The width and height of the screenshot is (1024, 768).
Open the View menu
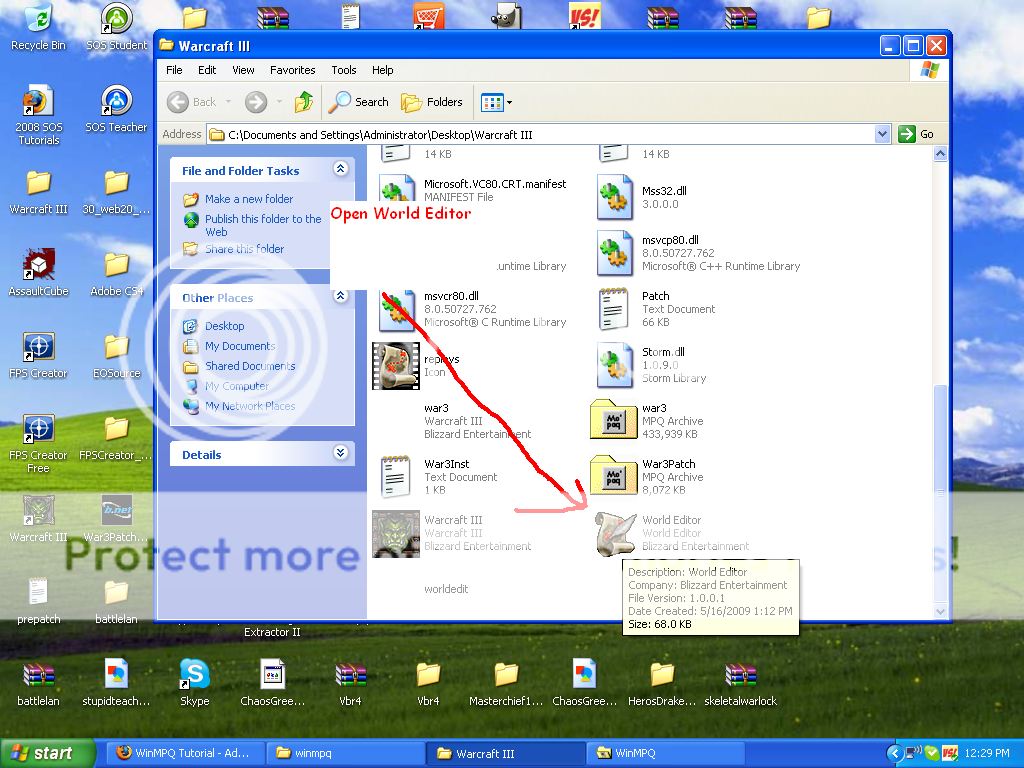point(243,70)
